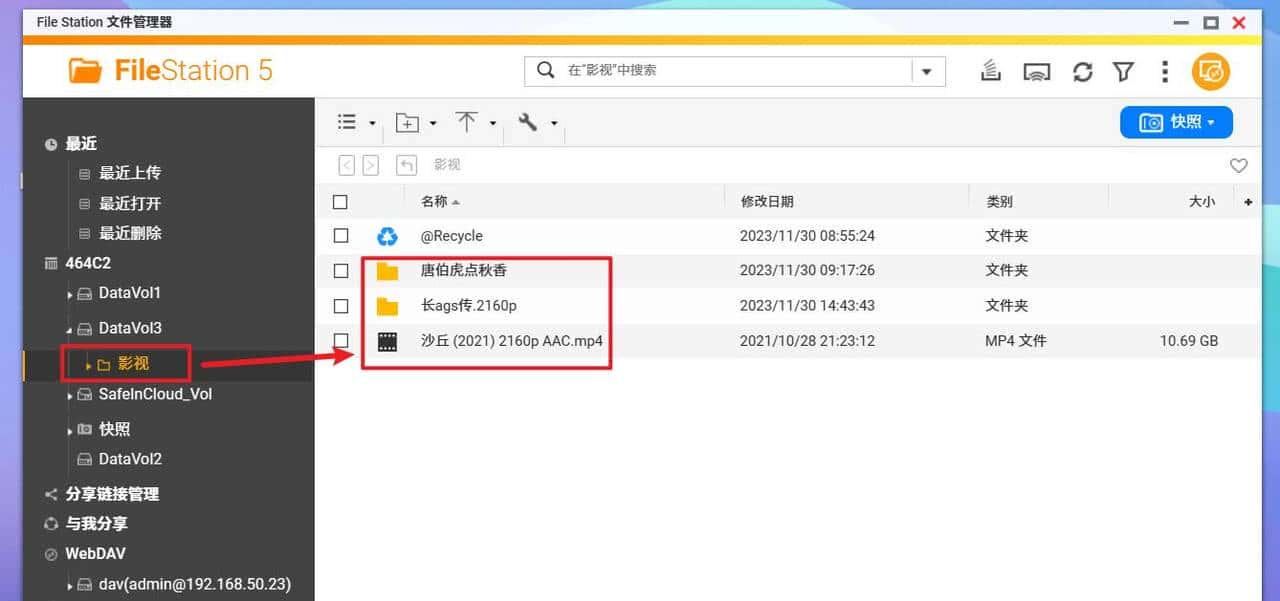Check the box for 唐伯虎点秋香
Viewport: 1280px width, 601px height.
[x=341, y=271]
